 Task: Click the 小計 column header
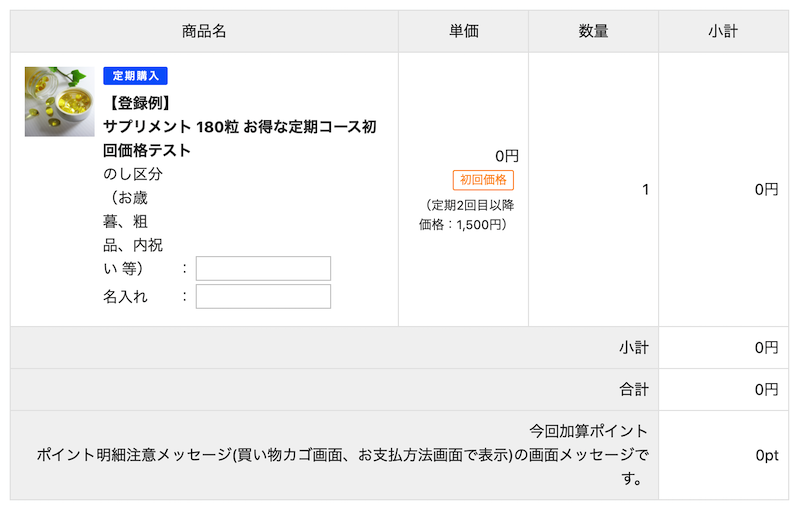click(723, 31)
